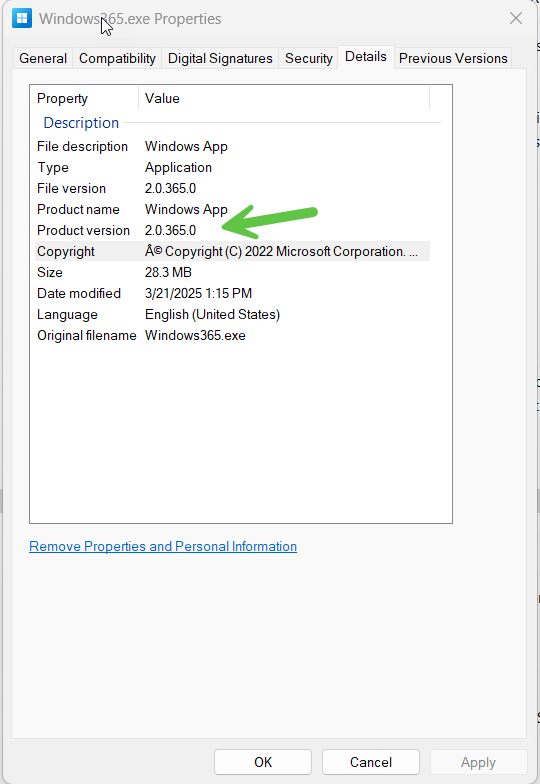This screenshot has width=540, height=784.
Task: Select the Language property label
Action: tap(68, 314)
